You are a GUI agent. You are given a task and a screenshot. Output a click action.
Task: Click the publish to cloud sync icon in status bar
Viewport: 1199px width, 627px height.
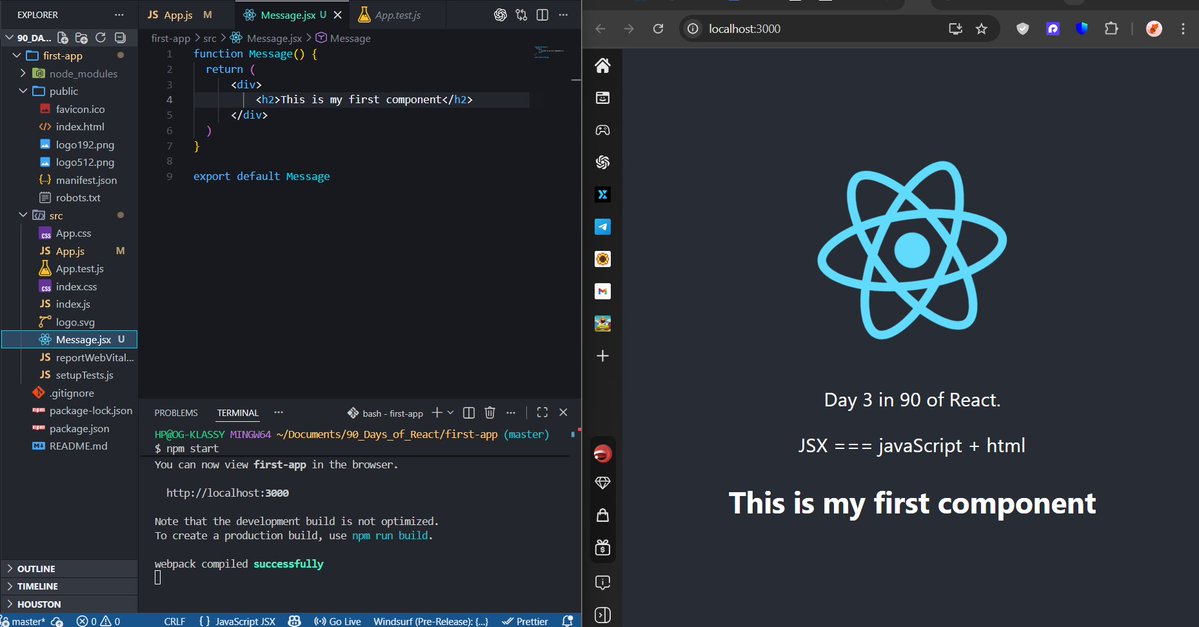pyautogui.click(x=57, y=621)
